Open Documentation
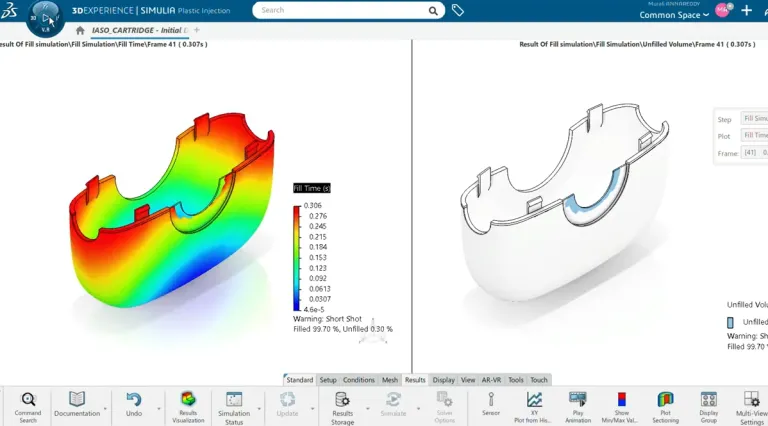This screenshot has height=426, width=768. [77, 404]
